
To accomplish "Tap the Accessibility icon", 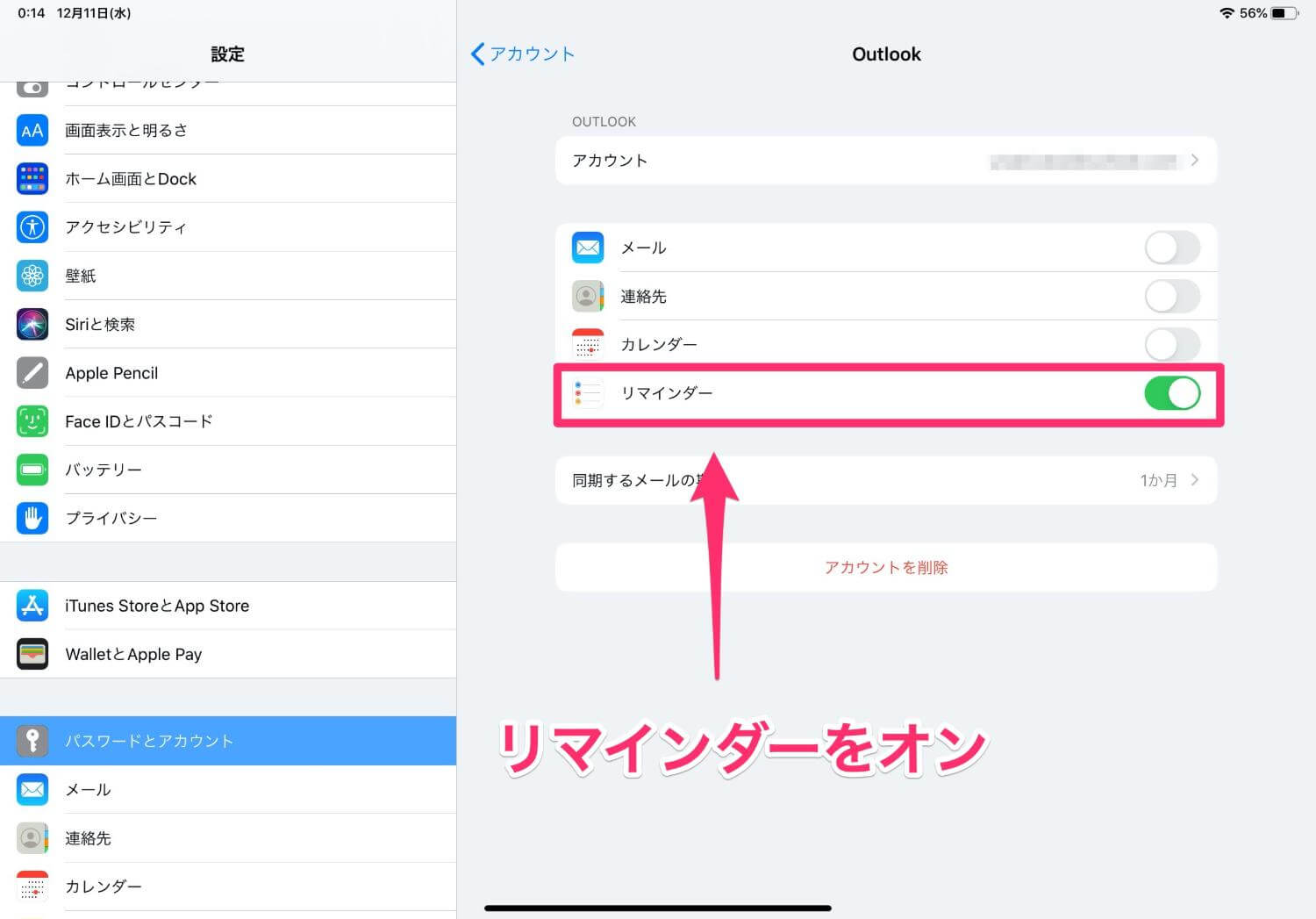I will (32, 227).
